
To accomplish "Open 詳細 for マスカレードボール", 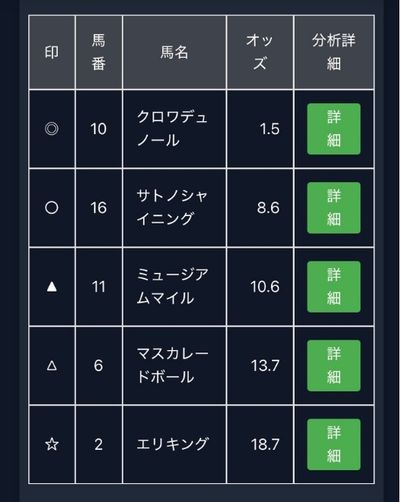I will tap(334, 366).
